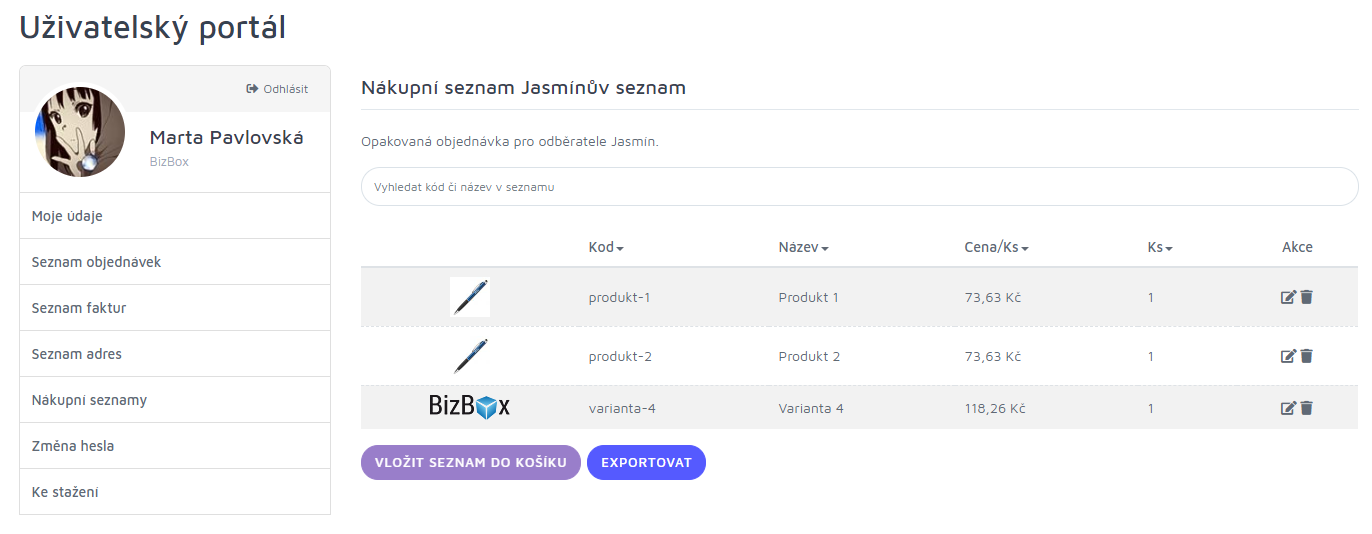Delete varianta-4 from the list
Screen dimensions: 1372x534
[1306, 408]
